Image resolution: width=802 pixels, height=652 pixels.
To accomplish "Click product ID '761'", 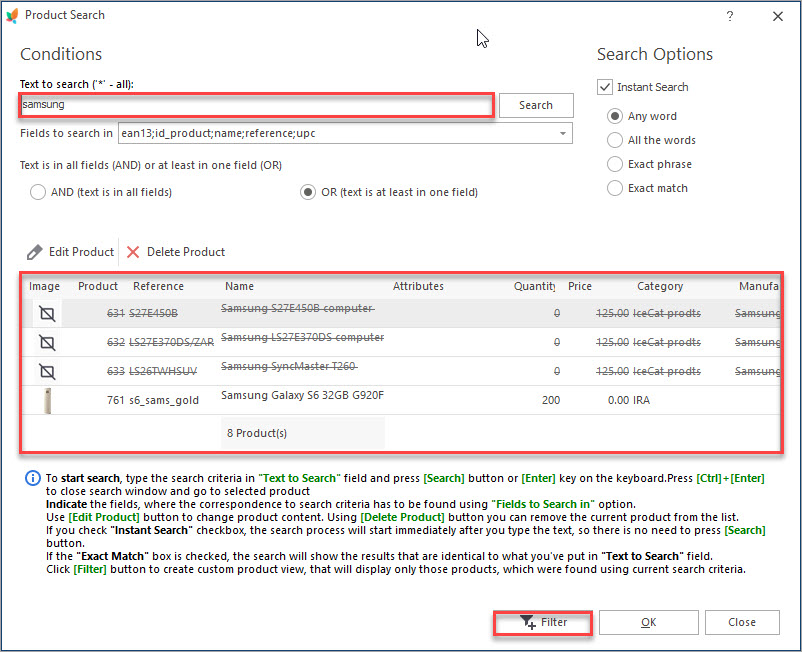I will [x=116, y=400].
